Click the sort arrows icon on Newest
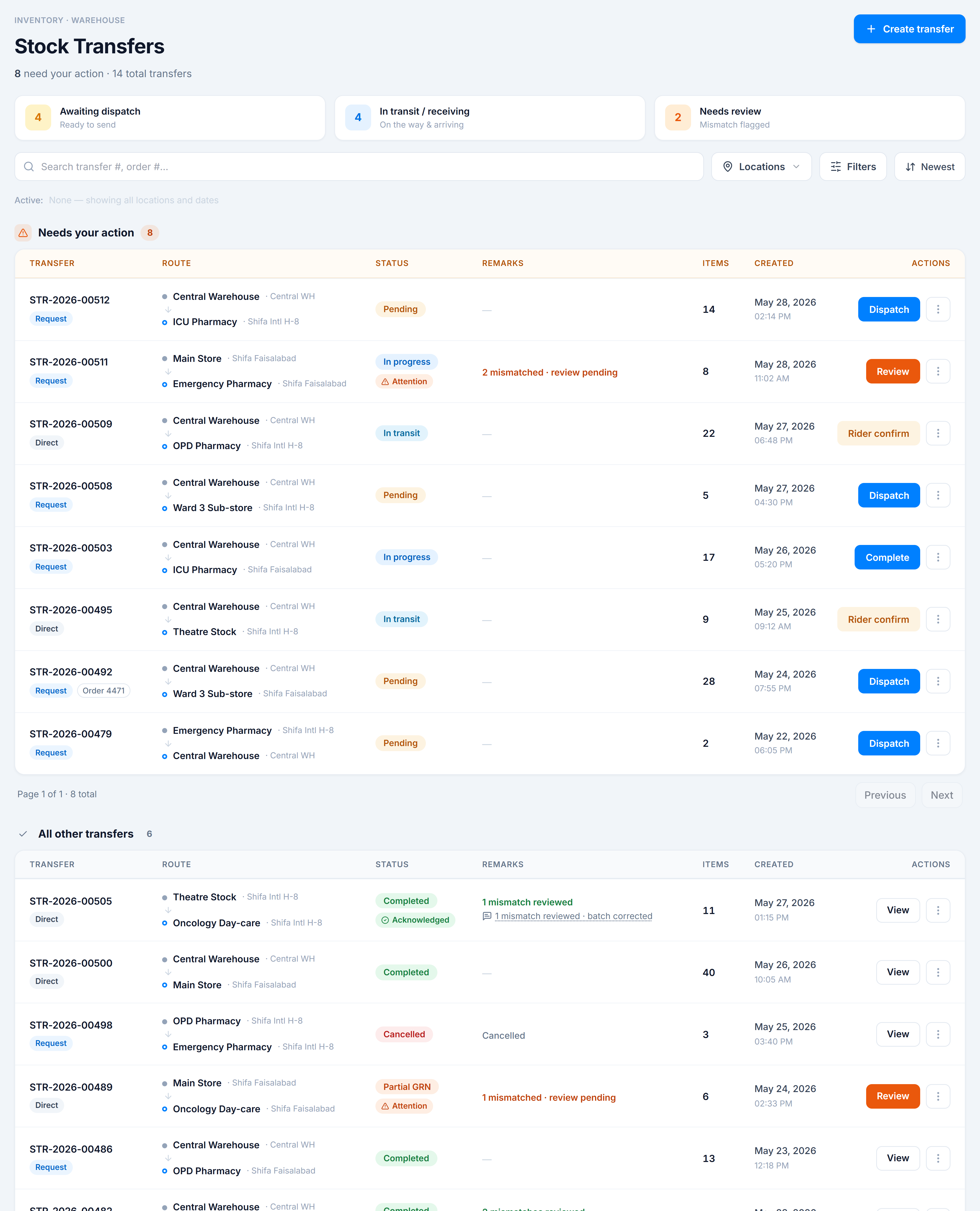 (x=910, y=167)
